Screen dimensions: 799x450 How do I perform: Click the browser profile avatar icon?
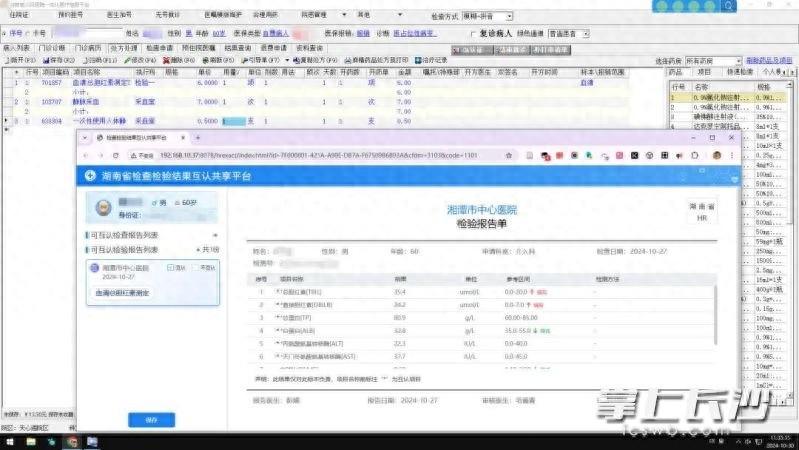pos(715,156)
